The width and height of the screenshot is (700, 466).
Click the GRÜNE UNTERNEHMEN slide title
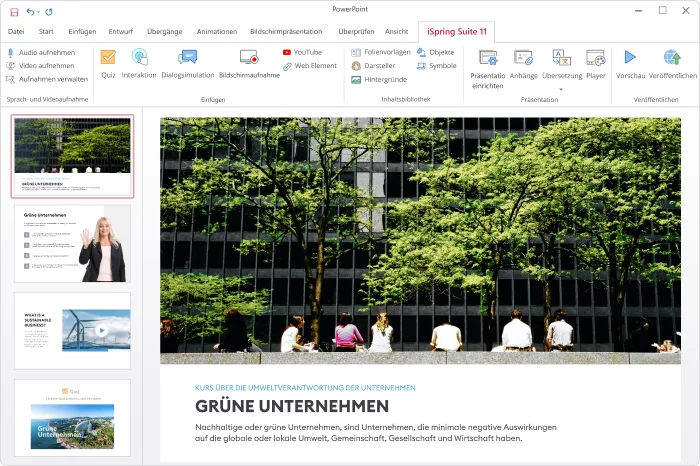click(x=292, y=406)
